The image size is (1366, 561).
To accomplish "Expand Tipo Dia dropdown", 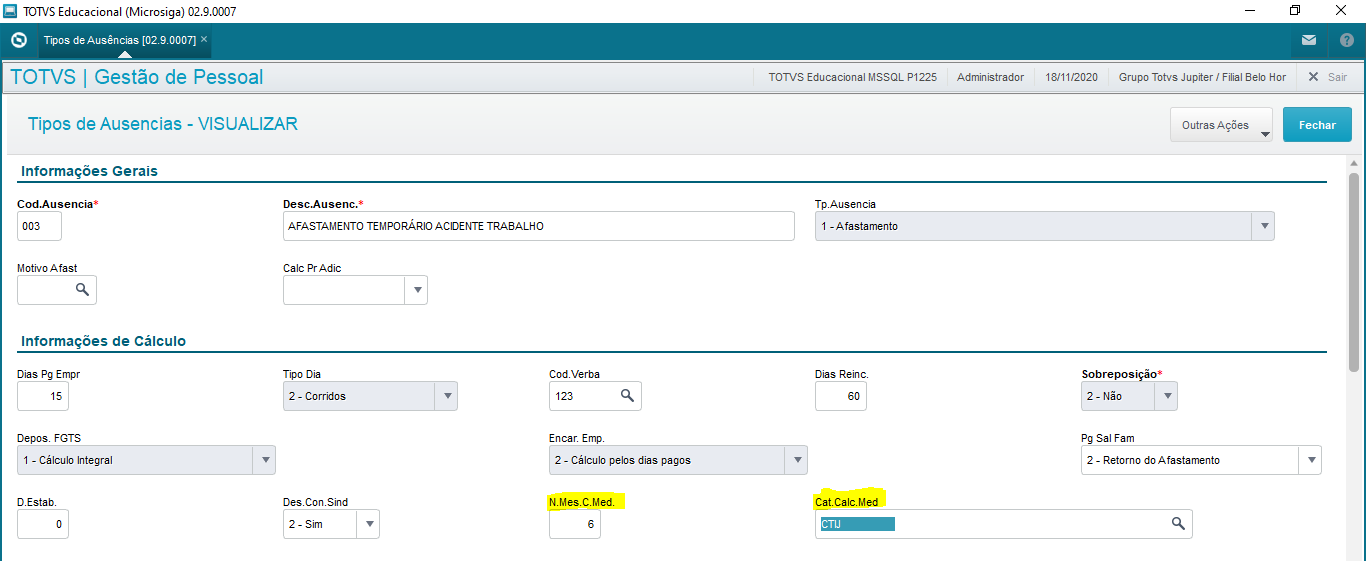I will tap(446, 396).
